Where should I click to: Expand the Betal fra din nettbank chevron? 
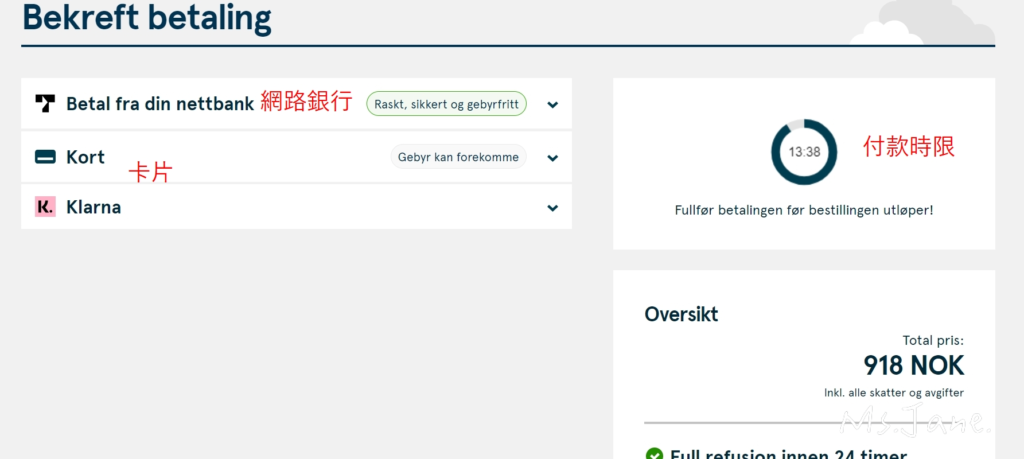pyautogui.click(x=552, y=104)
